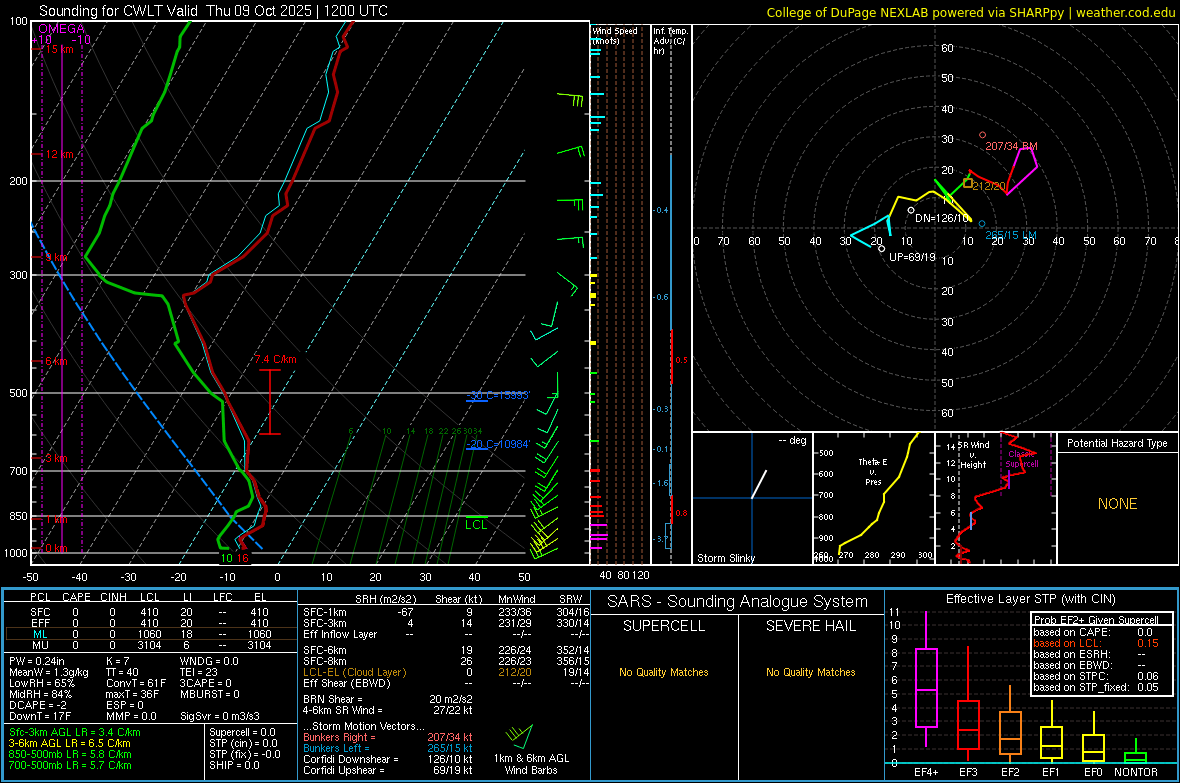Click the 'ConvT = 61F' value
This screenshot has width=1180, height=783.
[x=135, y=683]
